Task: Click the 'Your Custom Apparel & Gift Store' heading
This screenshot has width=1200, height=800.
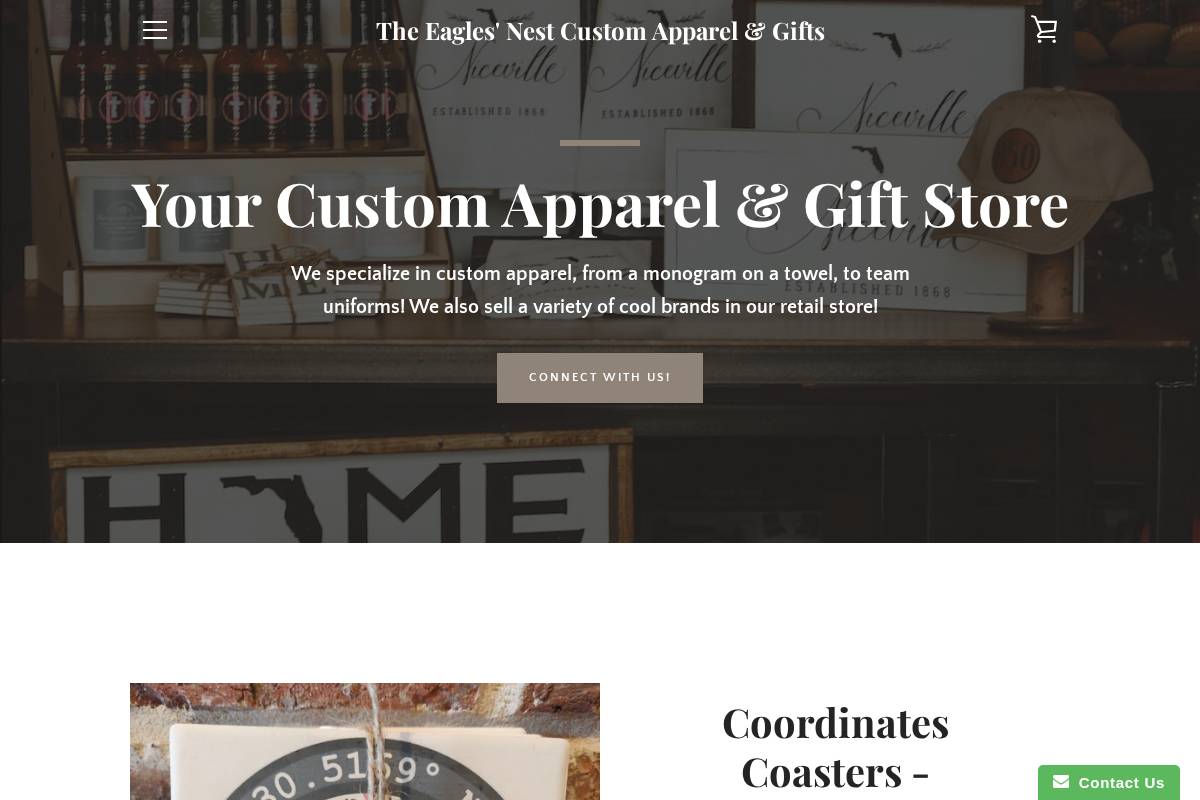Action: (600, 204)
